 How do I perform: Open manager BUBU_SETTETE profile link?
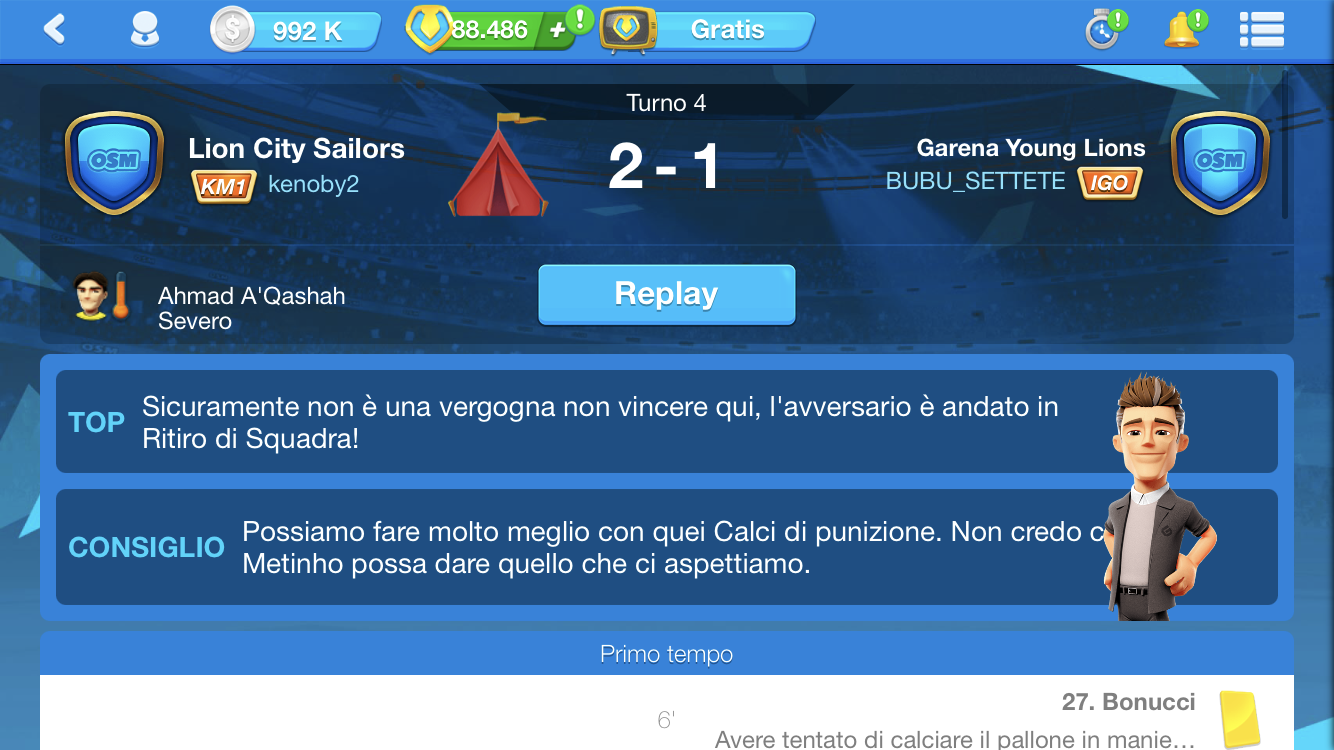975,182
